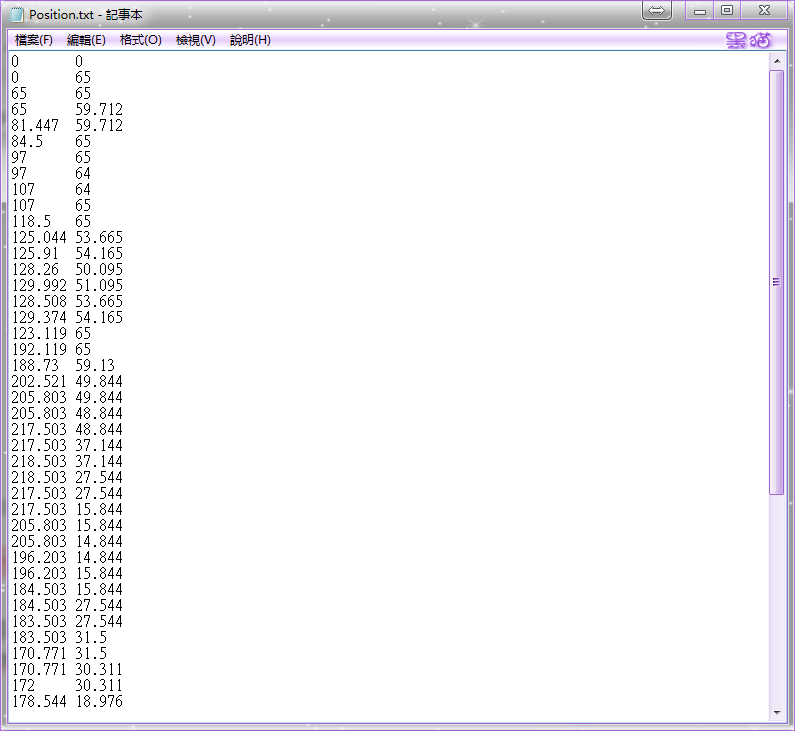Viewport: 795px width, 731px height.
Task: Click the purple logo in menu bar
Action: point(748,40)
